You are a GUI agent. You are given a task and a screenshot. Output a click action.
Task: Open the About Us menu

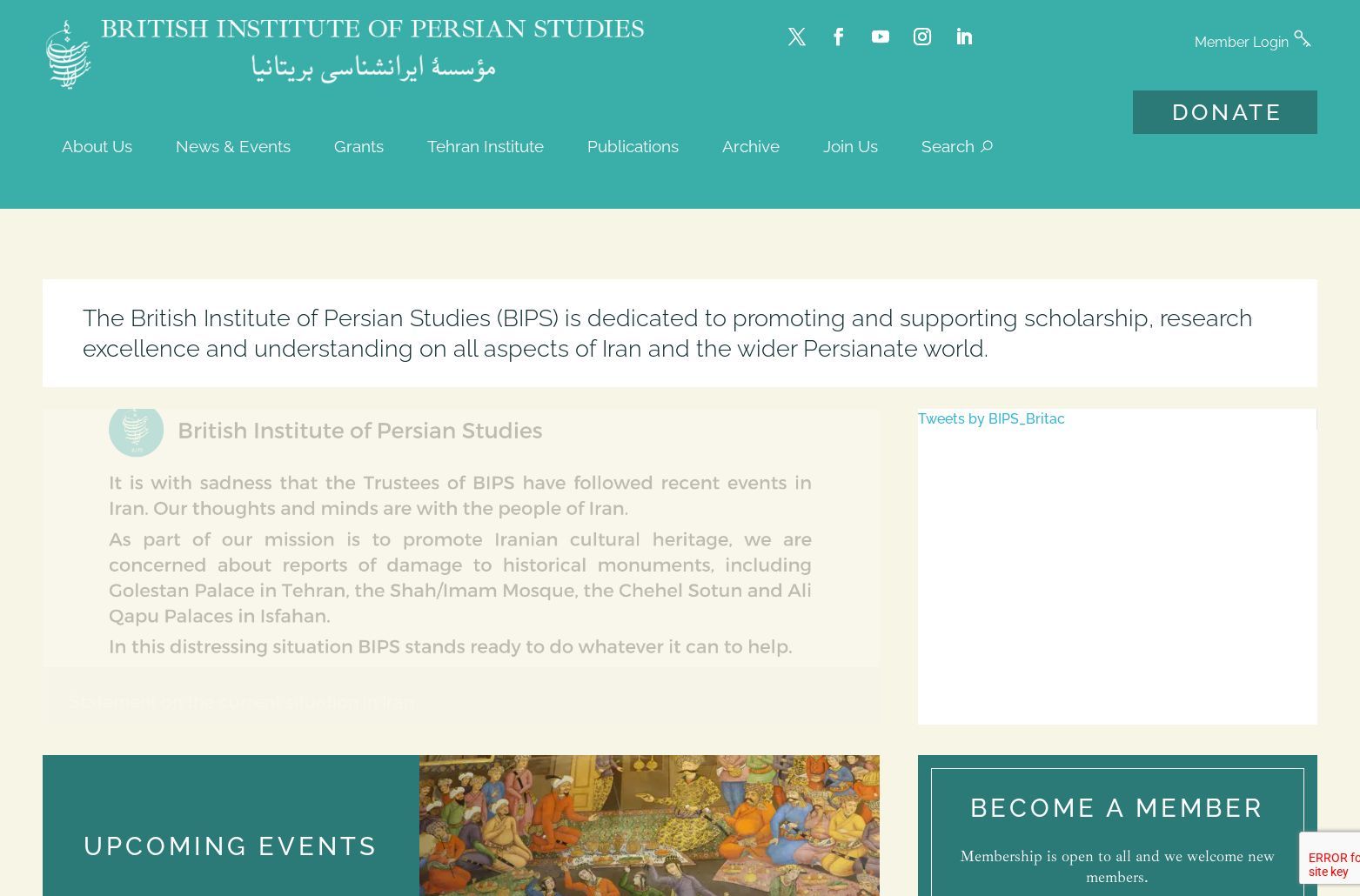click(97, 146)
